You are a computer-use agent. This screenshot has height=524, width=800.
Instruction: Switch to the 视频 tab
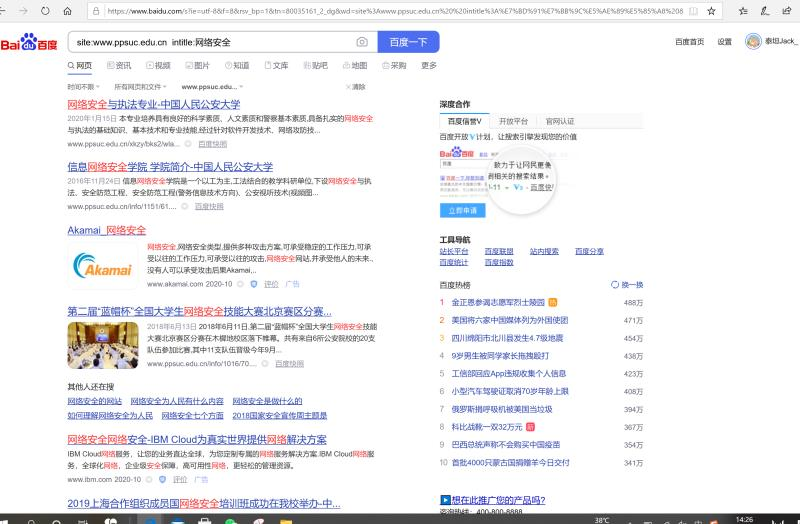click(x=158, y=65)
